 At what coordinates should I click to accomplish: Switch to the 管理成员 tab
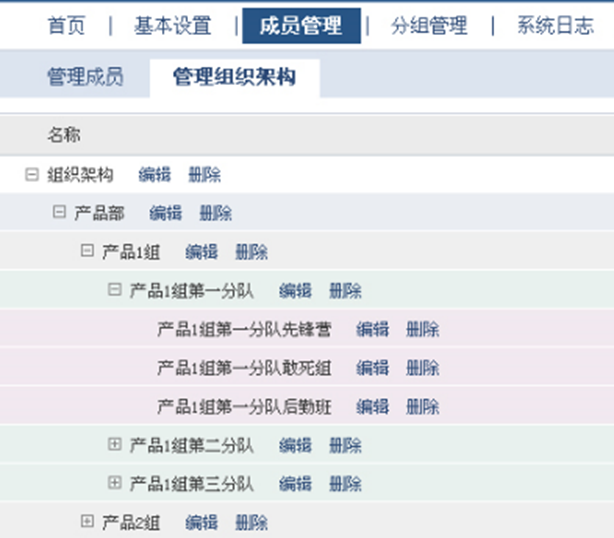click(x=85, y=78)
